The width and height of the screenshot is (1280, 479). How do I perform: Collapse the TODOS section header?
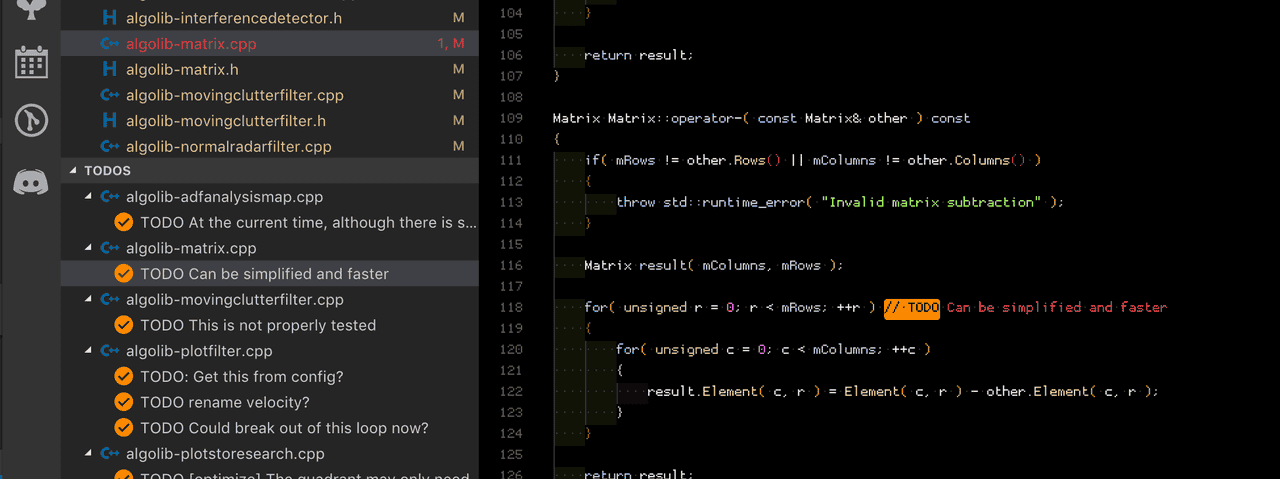[72, 171]
